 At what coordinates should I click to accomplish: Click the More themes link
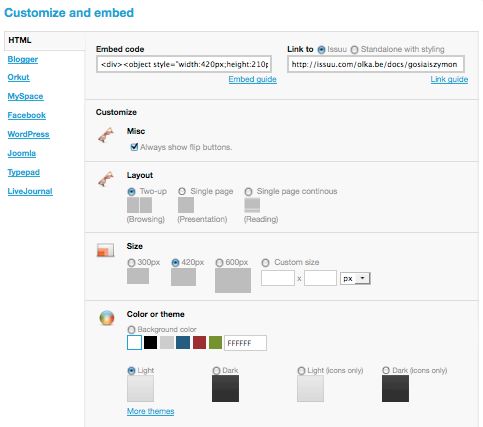151,411
